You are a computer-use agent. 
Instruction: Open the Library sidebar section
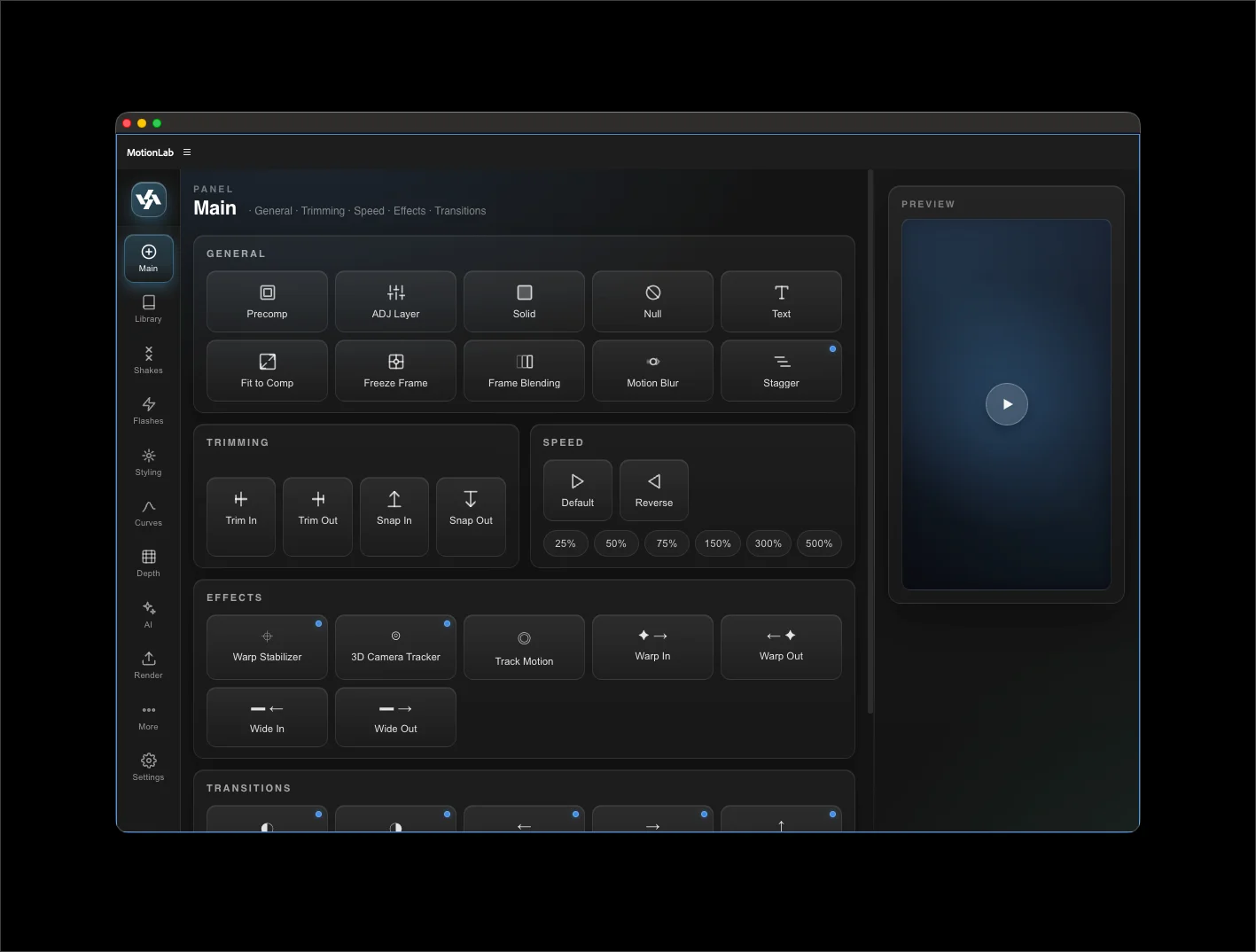click(x=148, y=308)
